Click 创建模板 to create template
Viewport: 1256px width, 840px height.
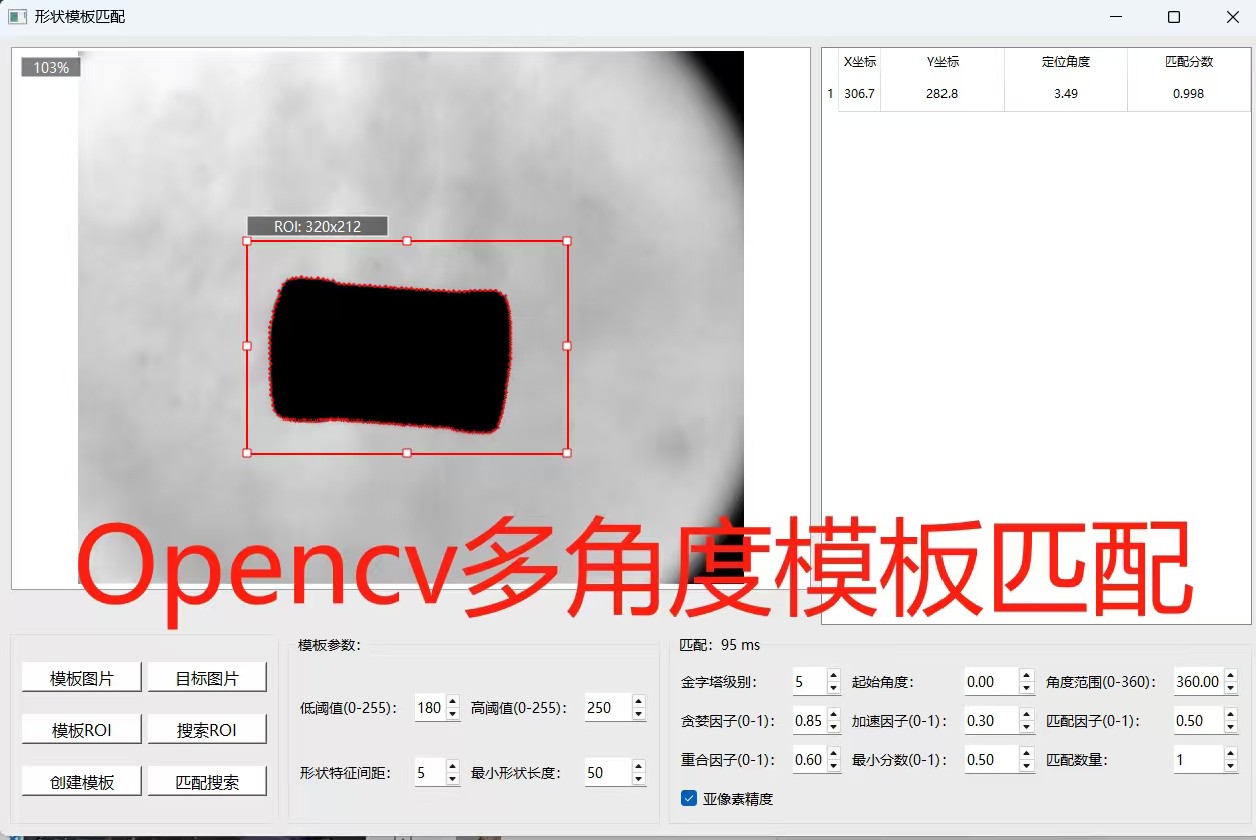tap(82, 782)
